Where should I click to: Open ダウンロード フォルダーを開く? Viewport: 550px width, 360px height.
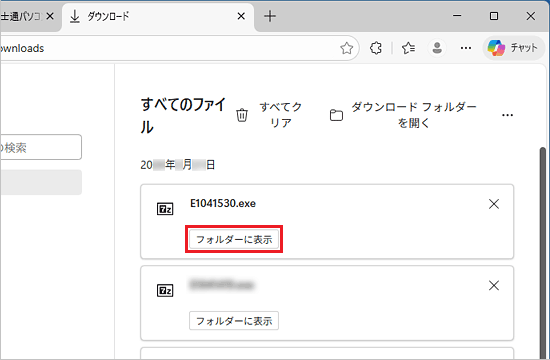414,115
